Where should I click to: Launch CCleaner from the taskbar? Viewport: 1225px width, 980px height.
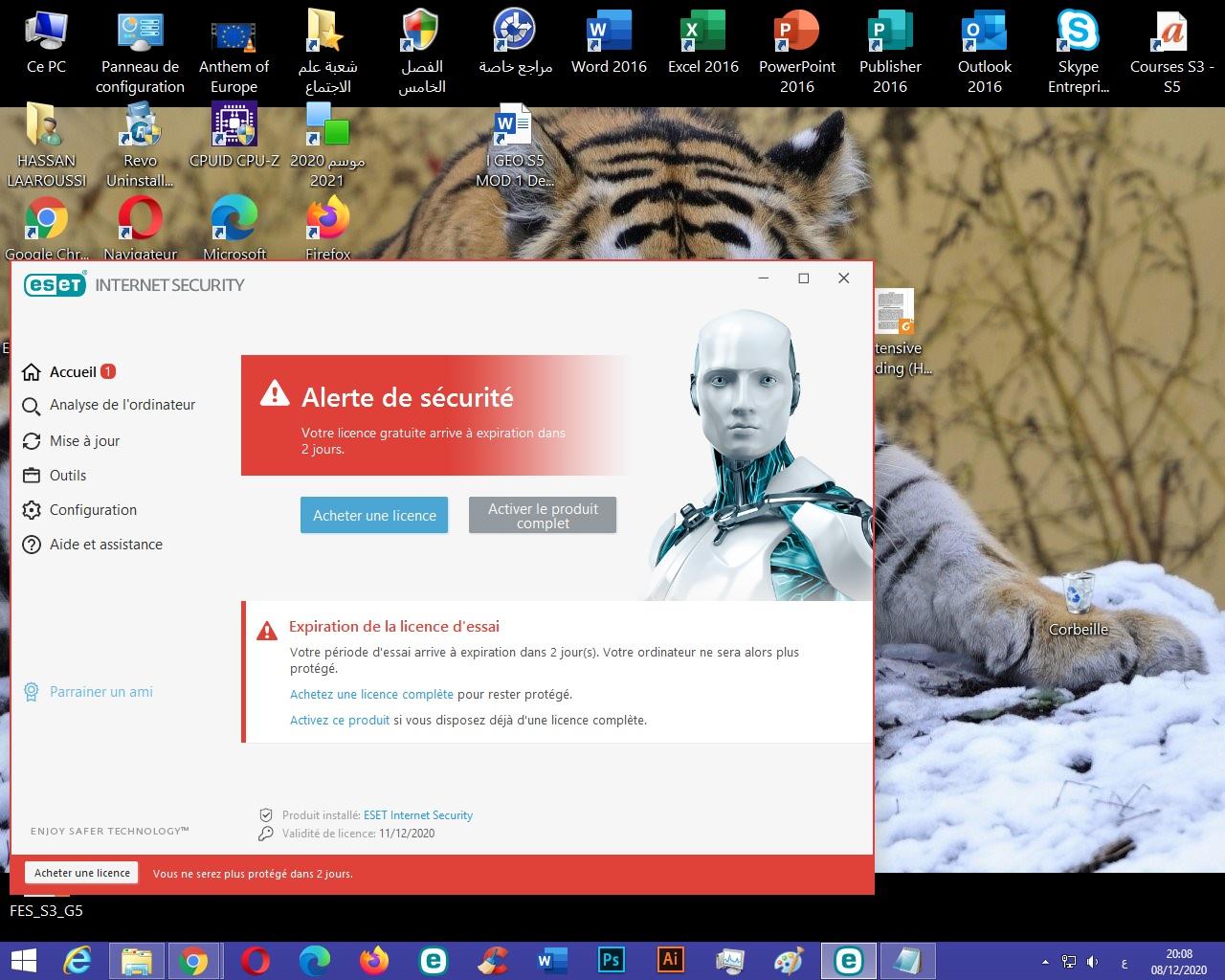click(492, 960)
